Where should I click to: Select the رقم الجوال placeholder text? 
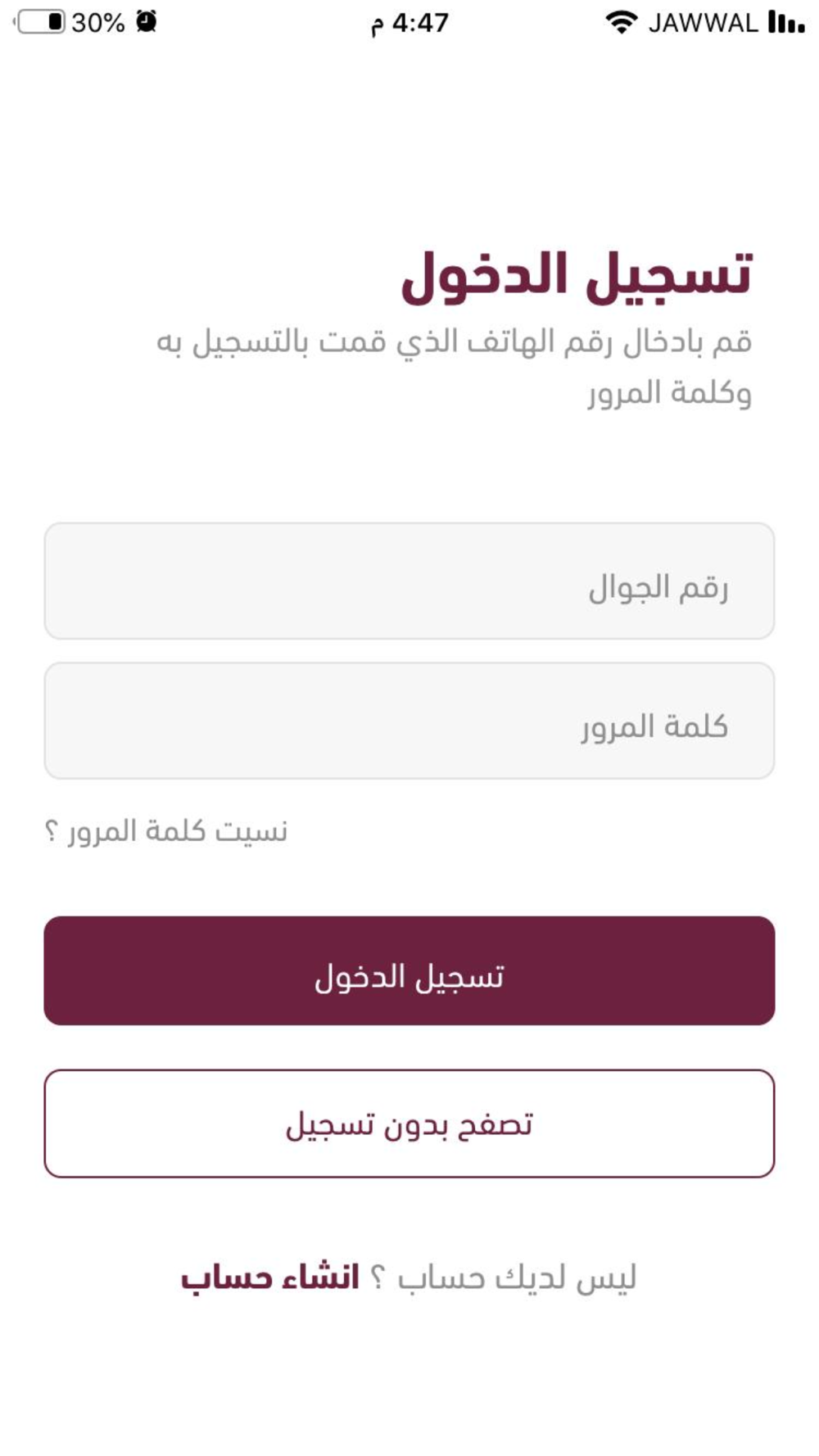pos(658,587)
